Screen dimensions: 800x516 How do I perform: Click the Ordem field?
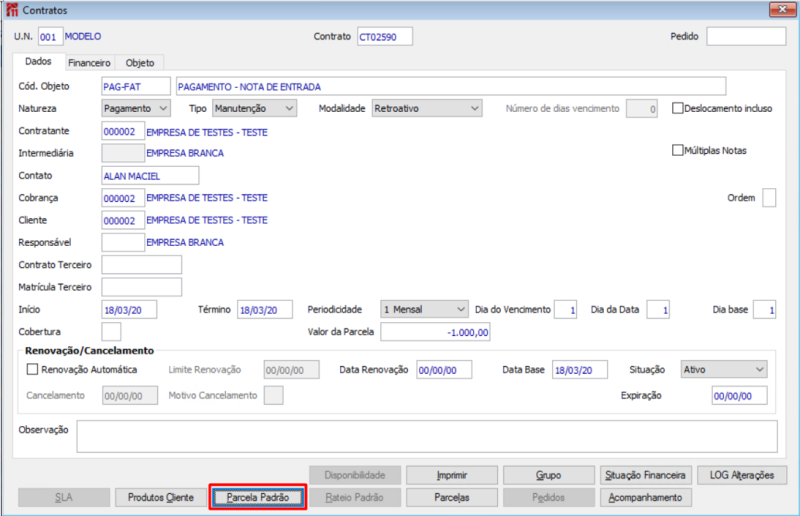tap(769, 198)
